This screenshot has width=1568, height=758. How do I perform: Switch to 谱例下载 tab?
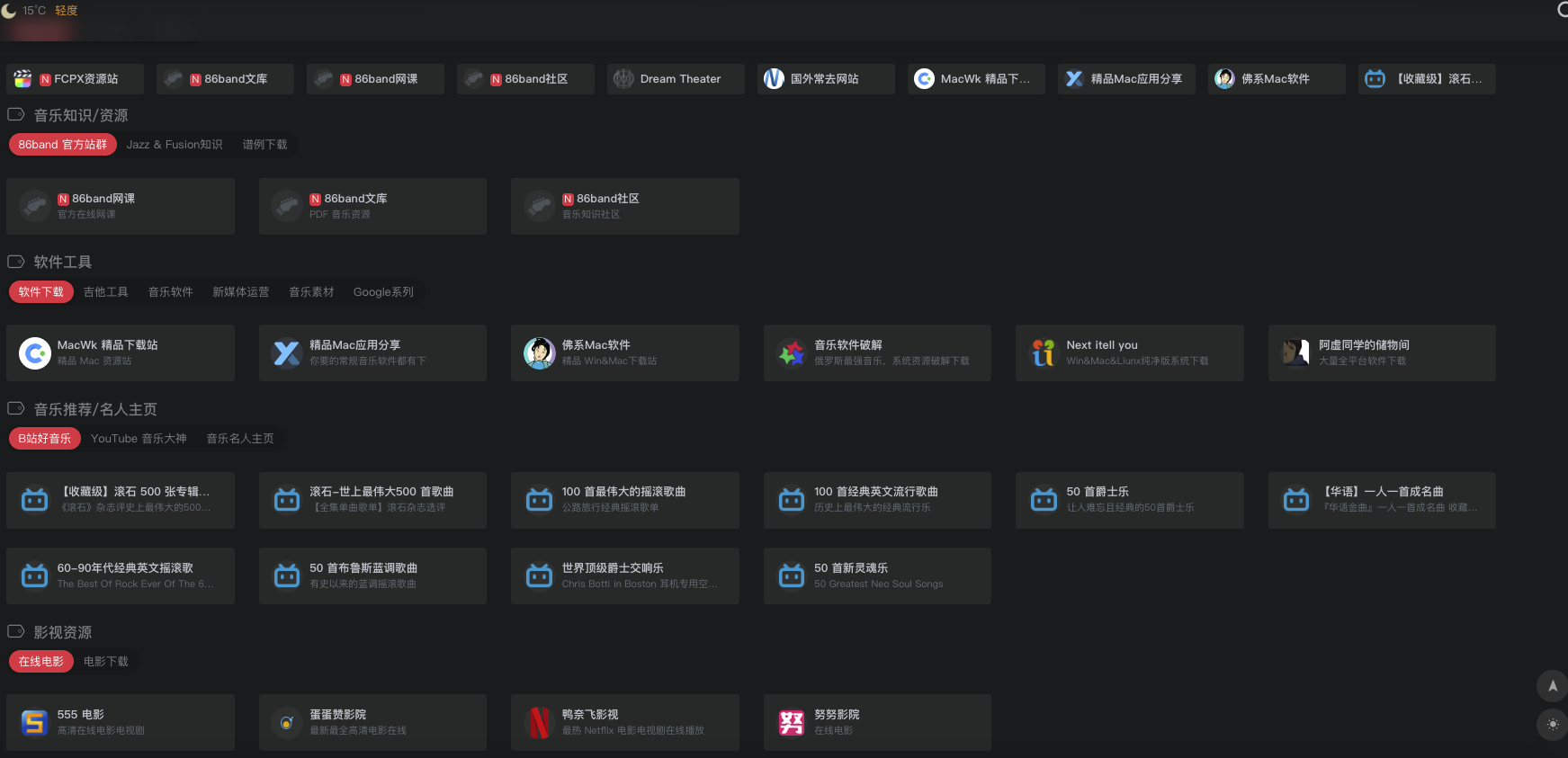pos(264,145)
